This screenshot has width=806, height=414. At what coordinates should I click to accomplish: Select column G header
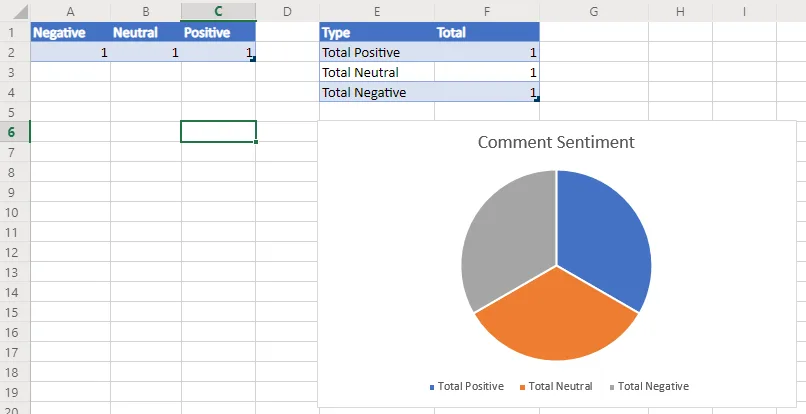[594, 11]
